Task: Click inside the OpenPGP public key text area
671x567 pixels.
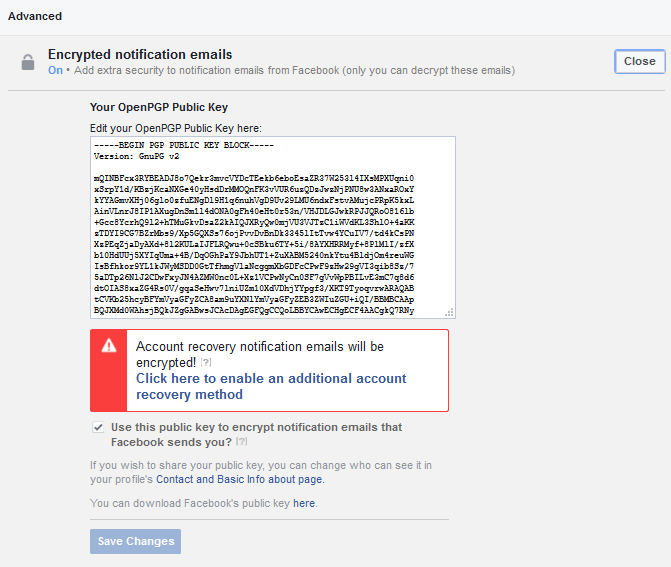Action: tap(273, 228)
